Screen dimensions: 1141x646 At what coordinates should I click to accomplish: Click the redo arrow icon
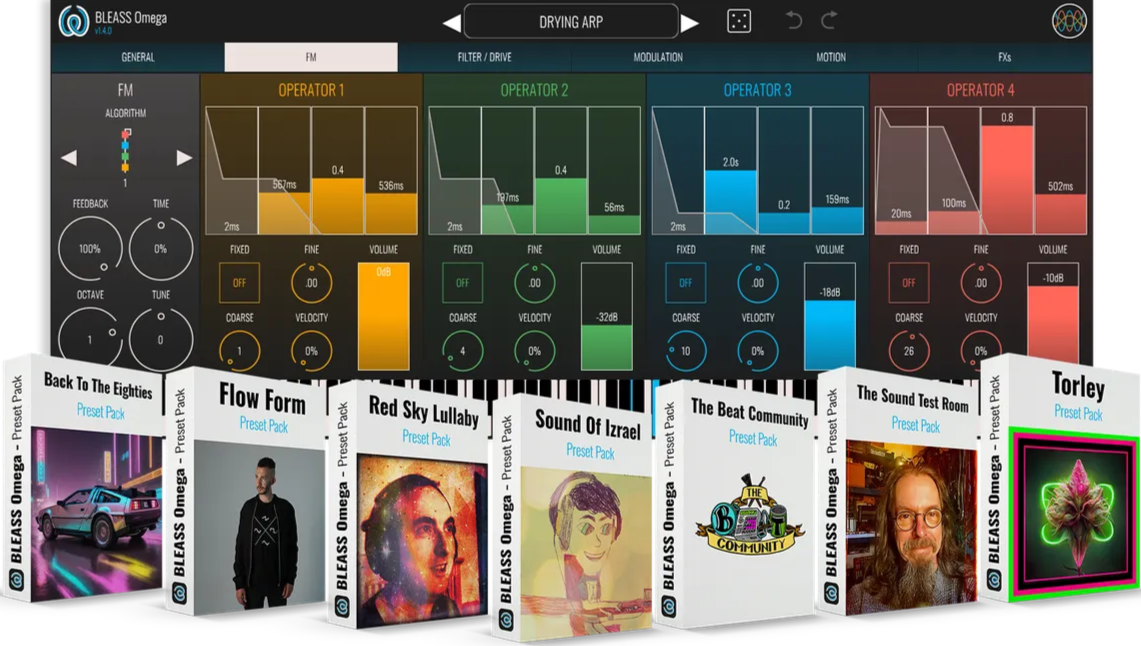tap(829, 21)
